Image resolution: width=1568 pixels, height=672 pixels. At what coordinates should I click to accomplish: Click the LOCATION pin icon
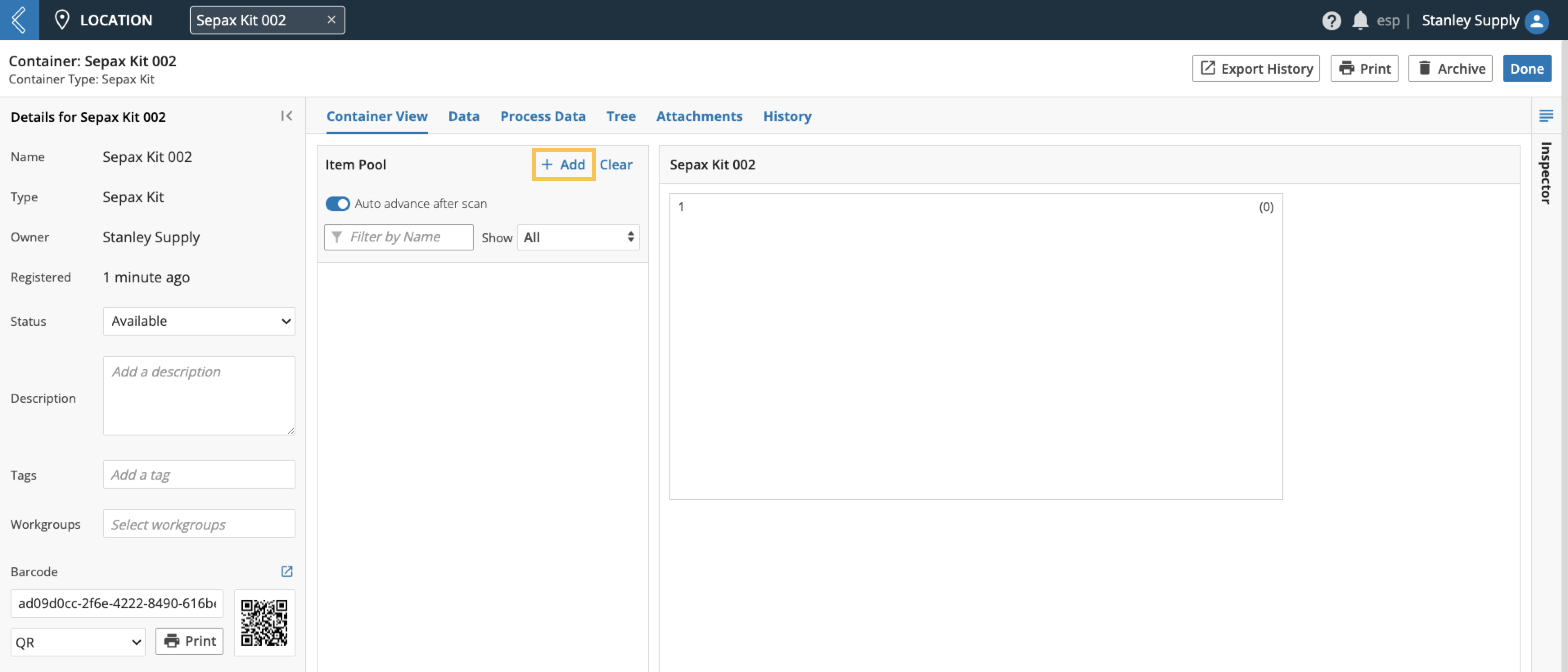[61, 20]
